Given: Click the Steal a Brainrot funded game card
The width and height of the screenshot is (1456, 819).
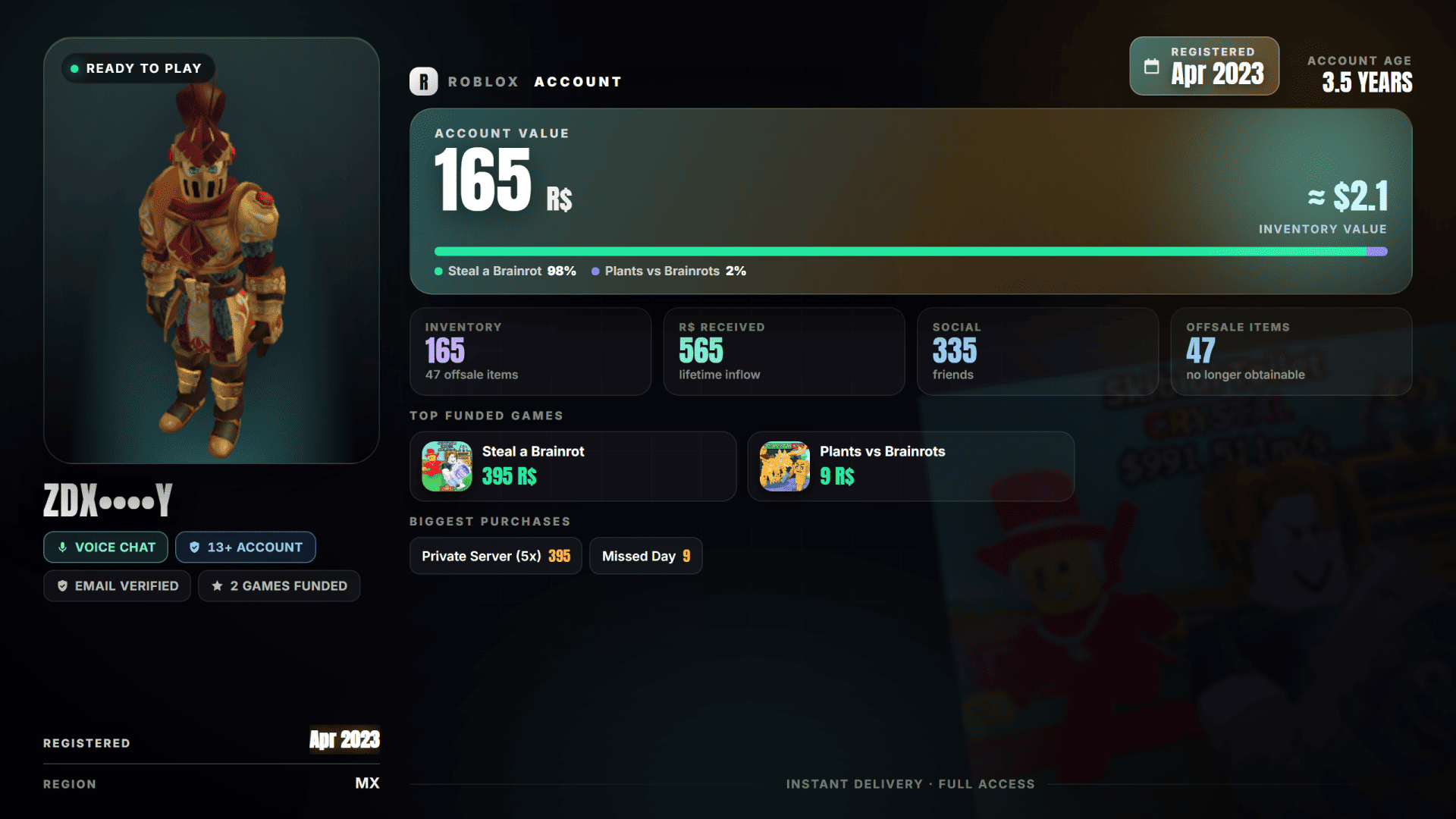Looking at the screenshot, I should [573, 466].
